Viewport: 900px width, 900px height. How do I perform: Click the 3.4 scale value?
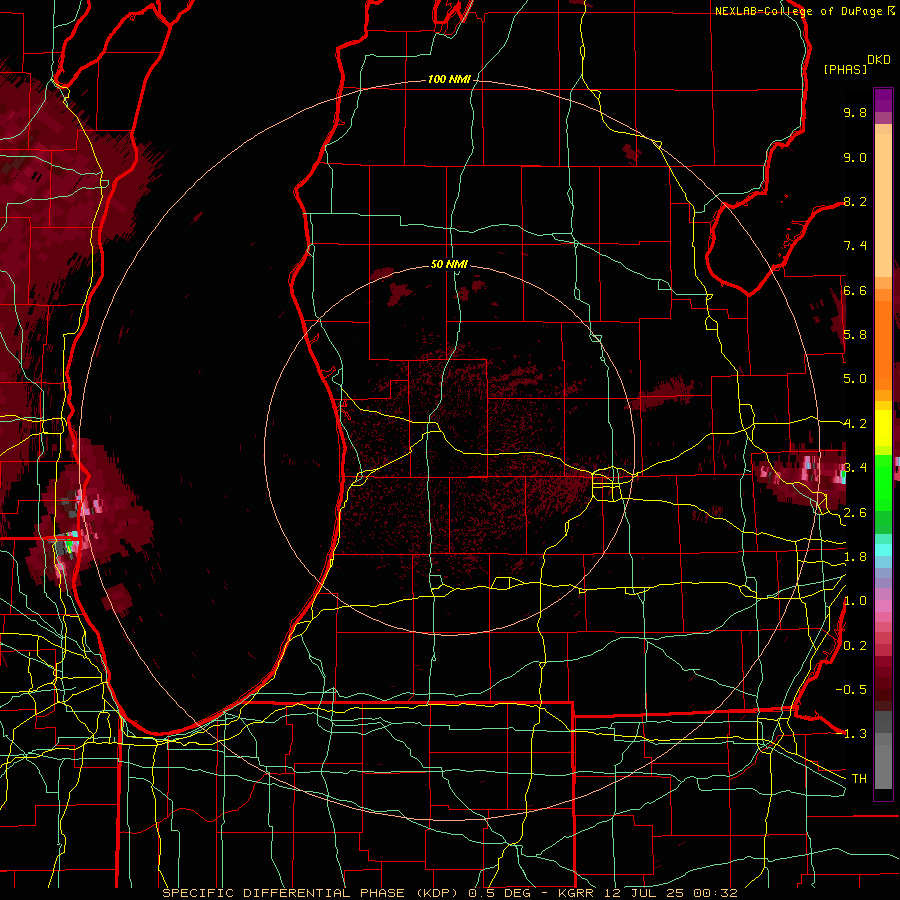click(x=855, y=468)
